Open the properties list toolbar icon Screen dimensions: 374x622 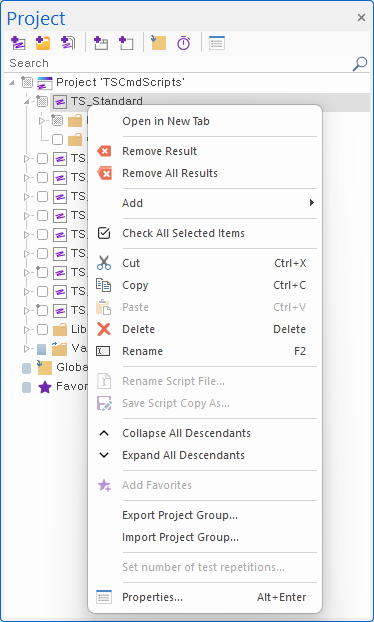click(x=217, y=43)
